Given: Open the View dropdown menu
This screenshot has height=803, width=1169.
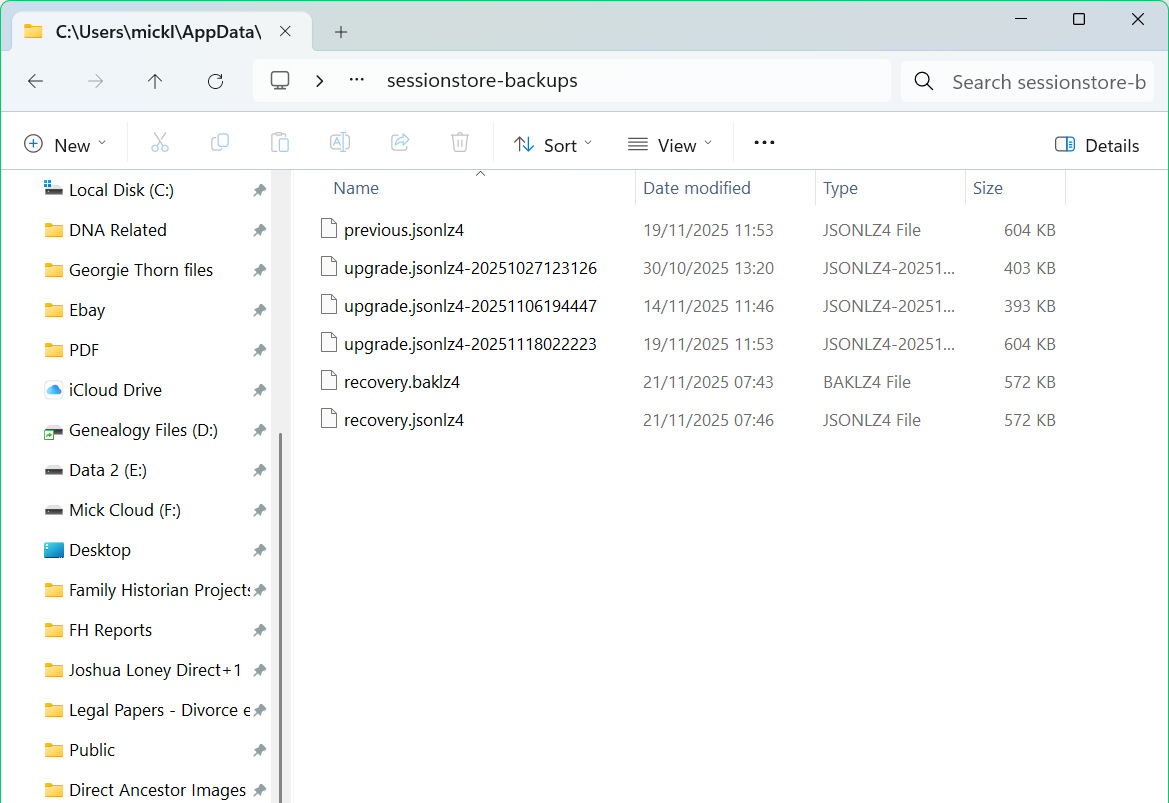Looking at the screenshot, I should pos(670,145).
